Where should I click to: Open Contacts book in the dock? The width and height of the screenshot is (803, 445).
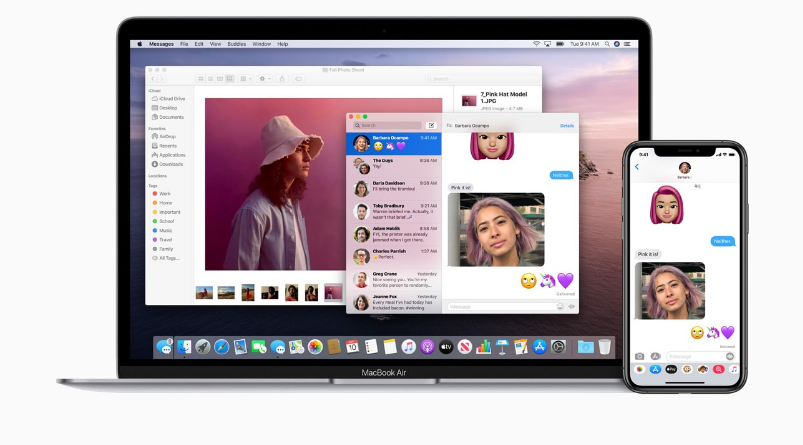333,347
